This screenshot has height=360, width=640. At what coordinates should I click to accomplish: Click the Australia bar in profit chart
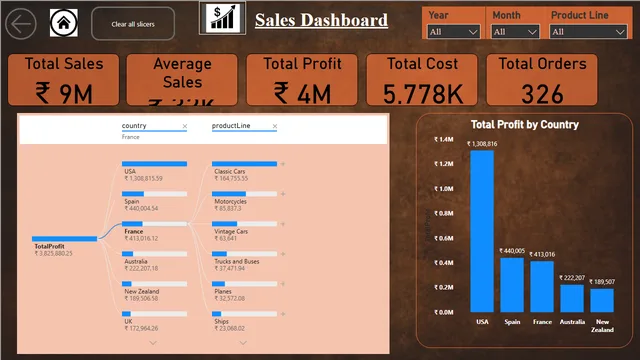(572, 298)
